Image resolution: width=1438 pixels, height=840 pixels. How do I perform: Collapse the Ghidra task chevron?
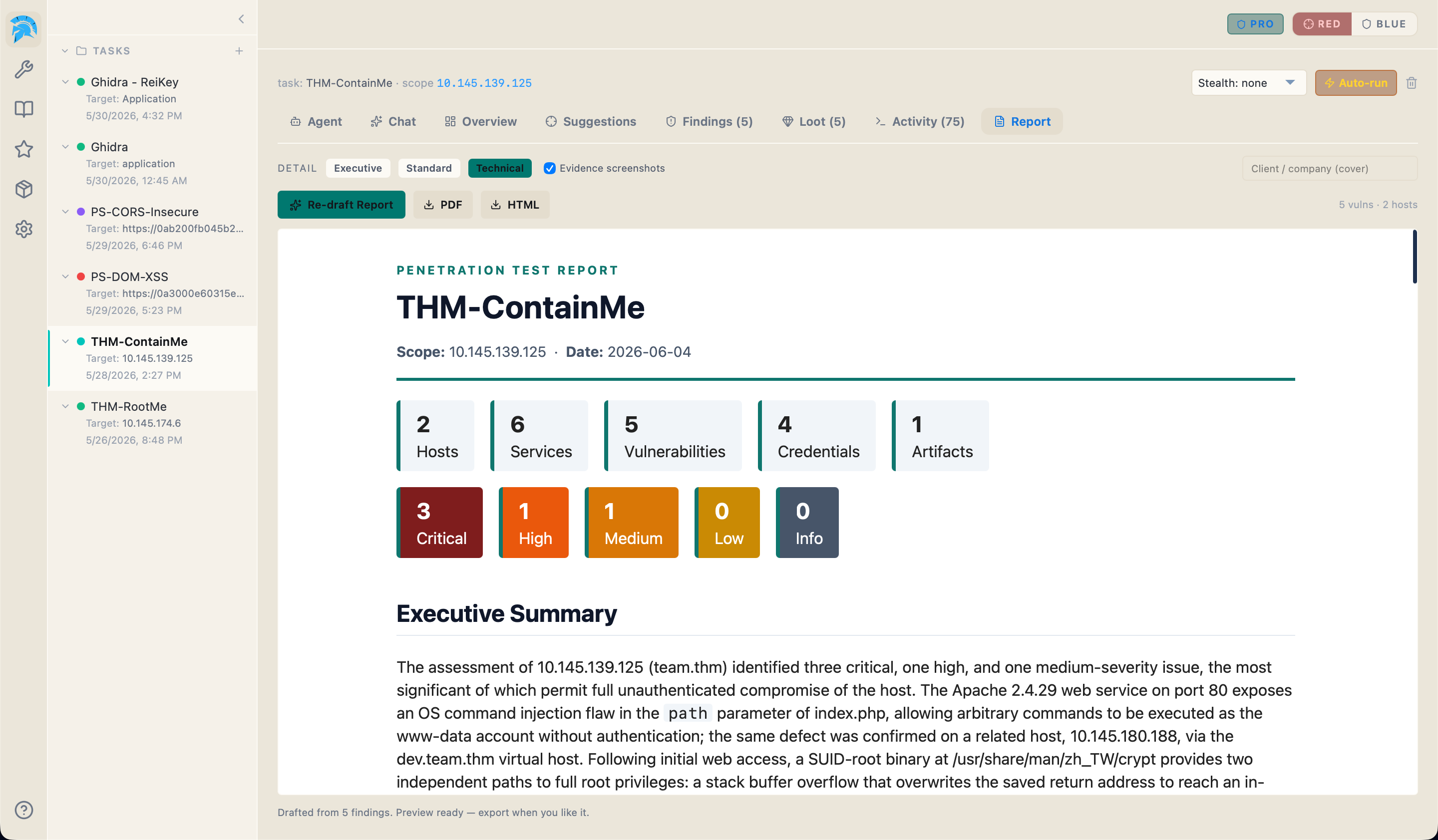coord(65,147)
